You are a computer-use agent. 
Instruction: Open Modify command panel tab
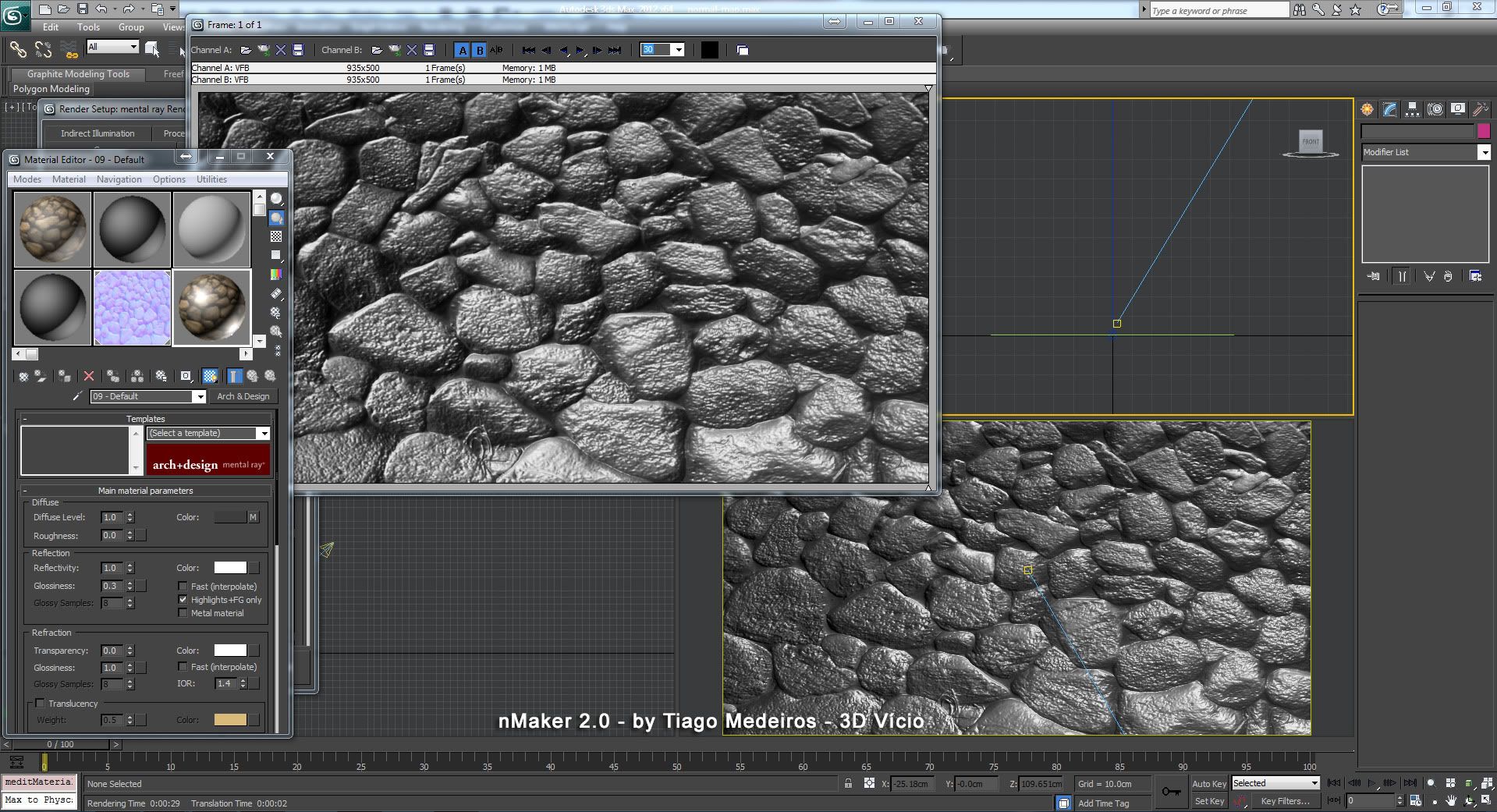(x=1389, y=110)
